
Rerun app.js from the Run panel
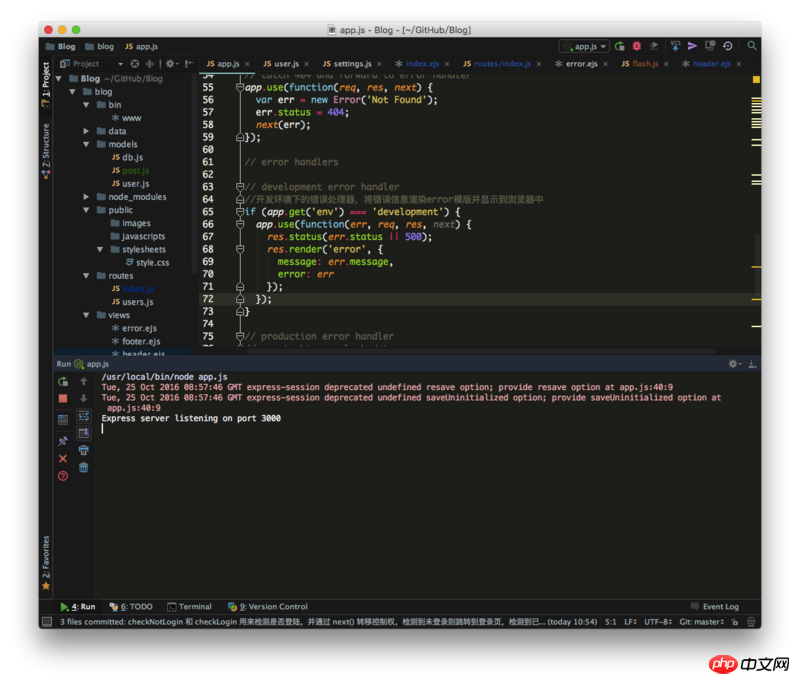63,381
